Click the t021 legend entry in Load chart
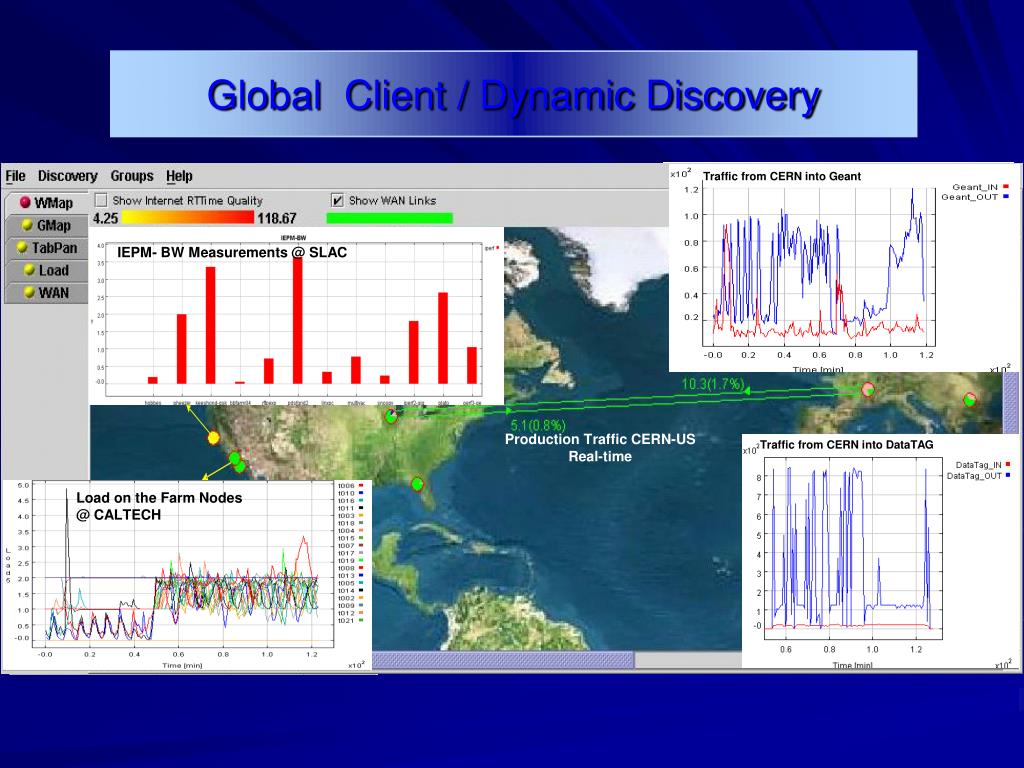The image size is (1024, 768). pyautogui.click(x=350, y=621)
